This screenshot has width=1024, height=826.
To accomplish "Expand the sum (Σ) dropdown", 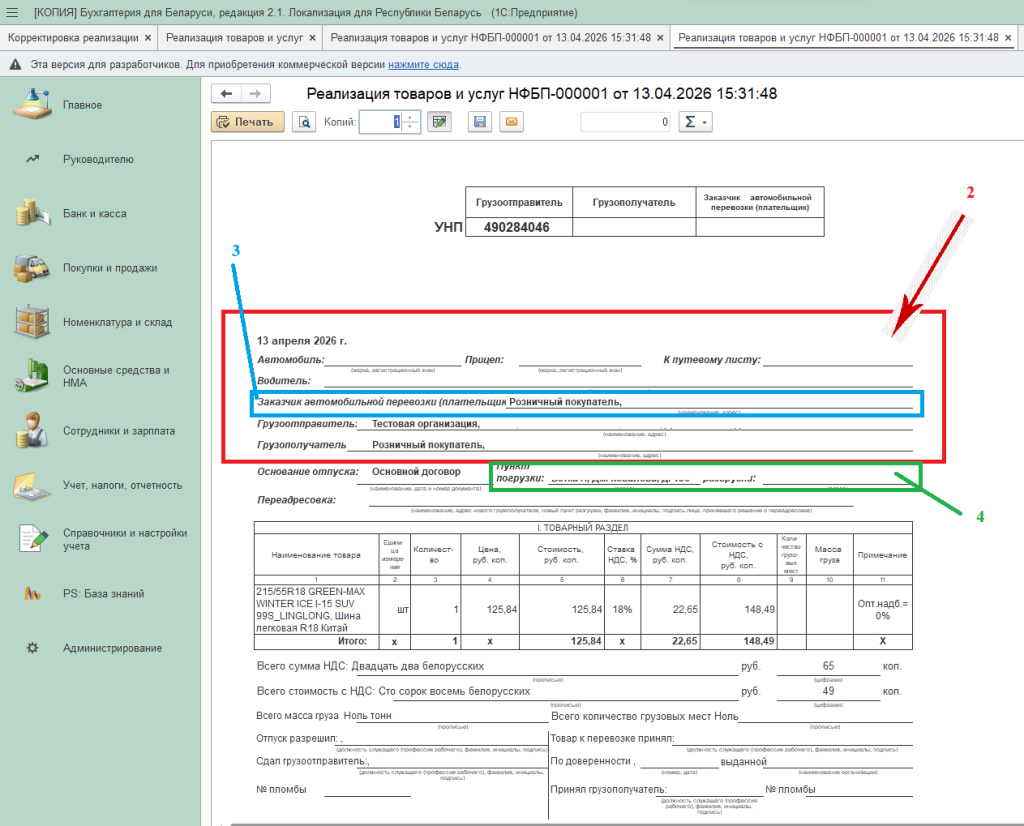I will 694,122.
